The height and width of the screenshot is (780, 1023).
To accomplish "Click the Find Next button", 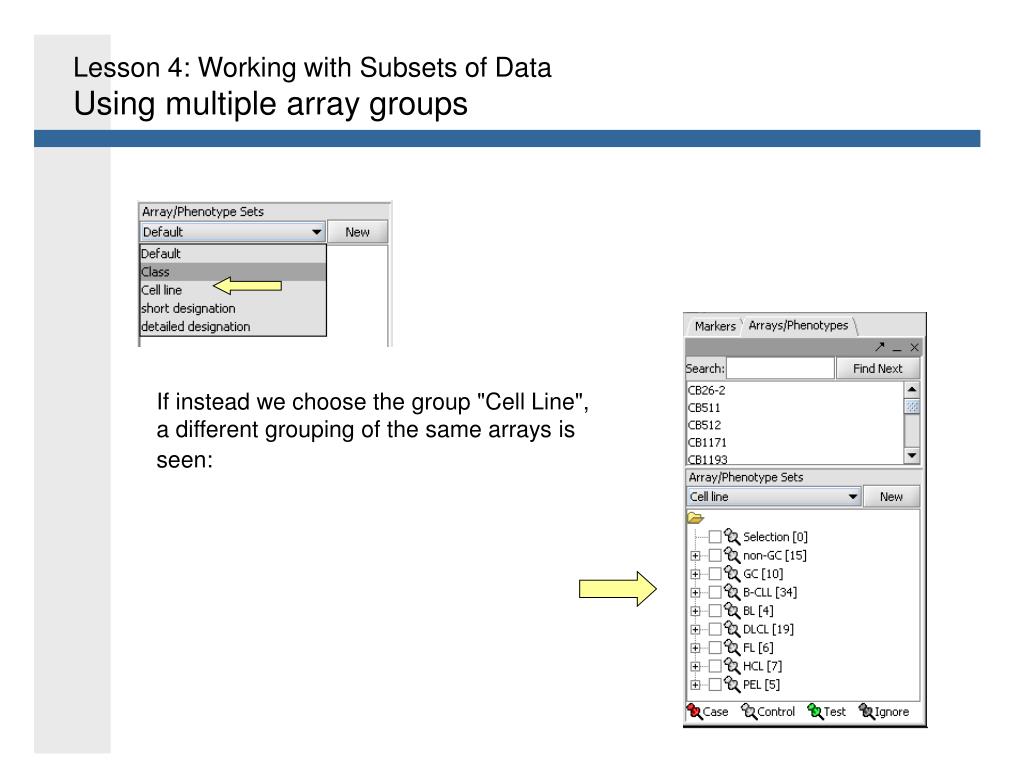I will tap(878, 368).
